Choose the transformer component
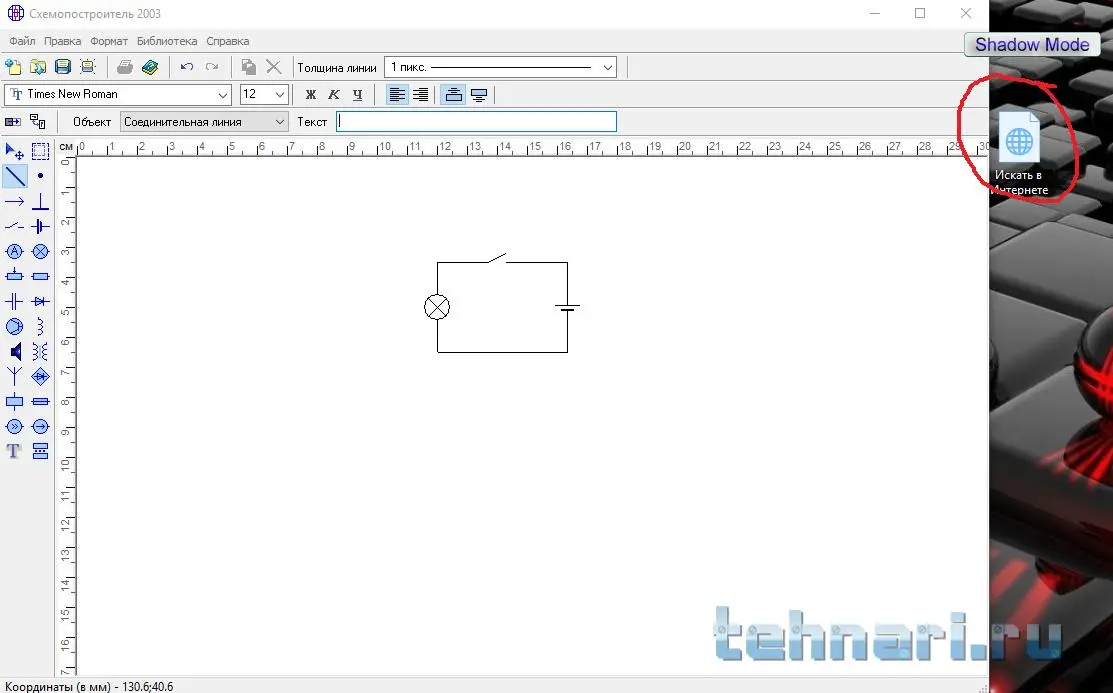This screenshot has width=1113, height=693. click(x=40, y=351)
